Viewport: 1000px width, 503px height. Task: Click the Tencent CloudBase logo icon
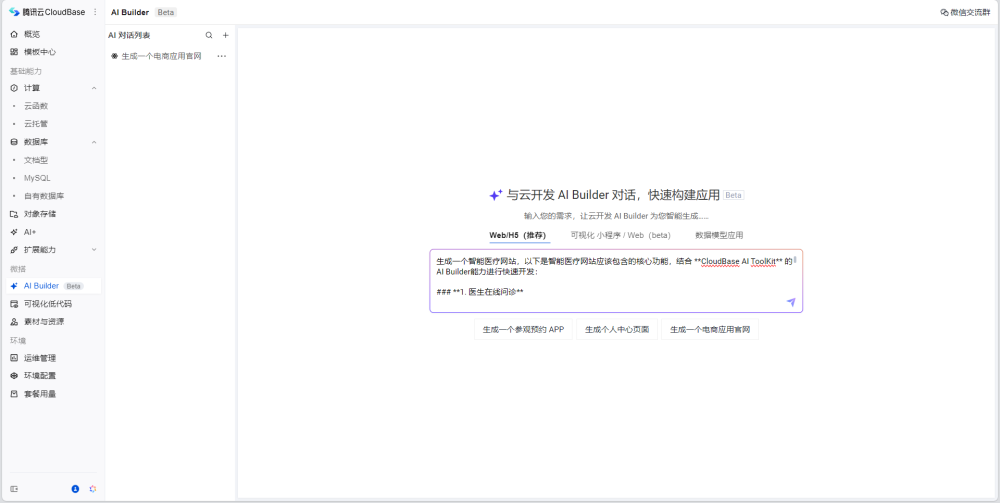point(14,12)
